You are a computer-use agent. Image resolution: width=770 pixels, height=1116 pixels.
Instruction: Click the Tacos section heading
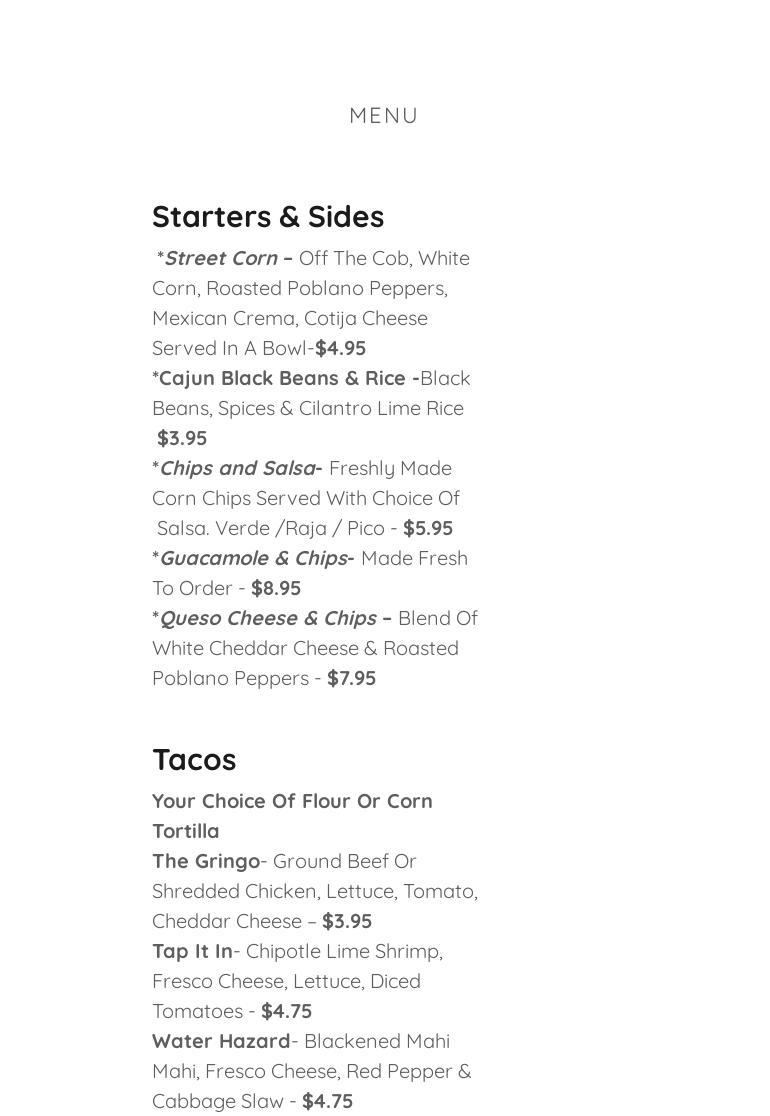click(x=194, y=760)
